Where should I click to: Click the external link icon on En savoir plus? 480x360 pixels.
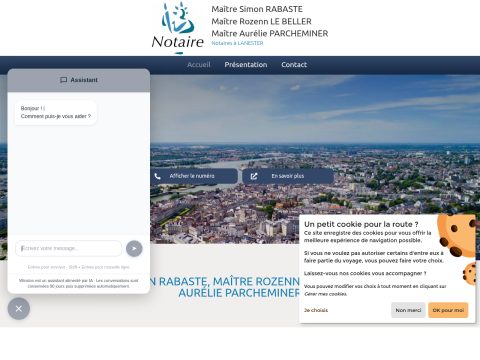tap(254, 176)
